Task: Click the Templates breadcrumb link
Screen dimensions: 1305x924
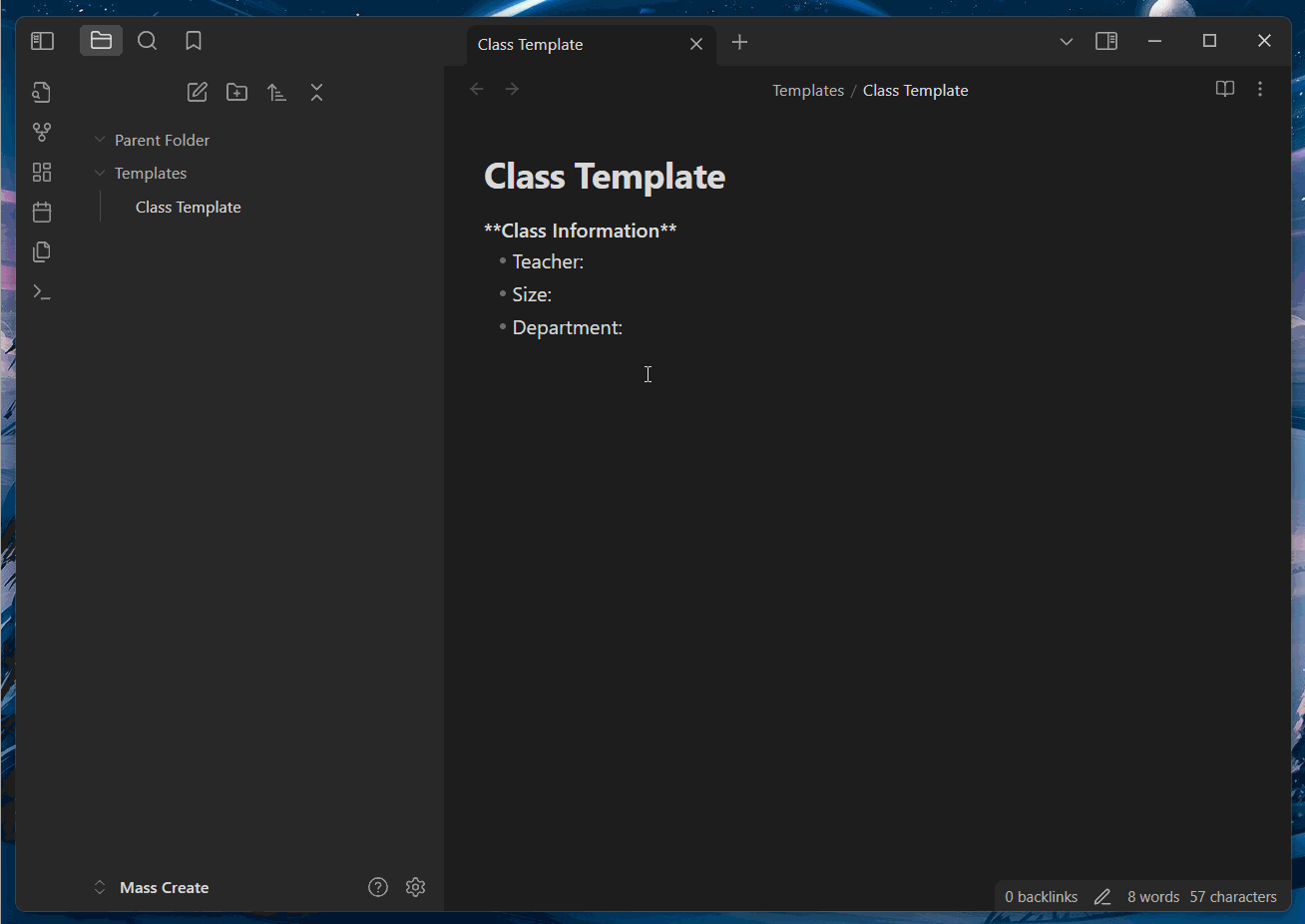Action: 808,91
